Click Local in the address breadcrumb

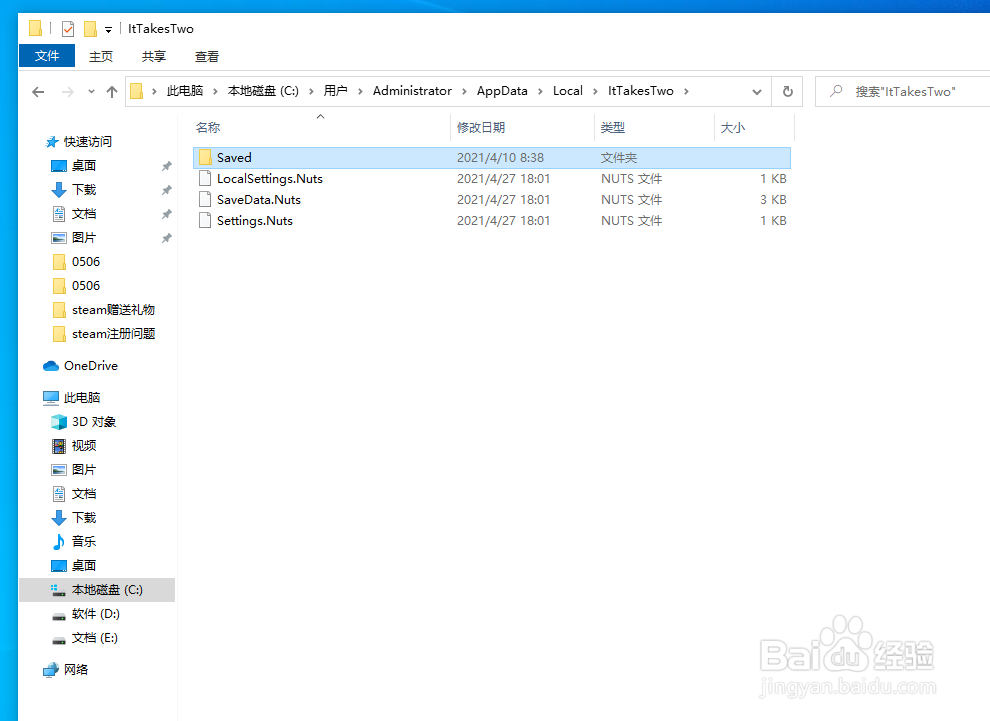(x=568, y=91)
